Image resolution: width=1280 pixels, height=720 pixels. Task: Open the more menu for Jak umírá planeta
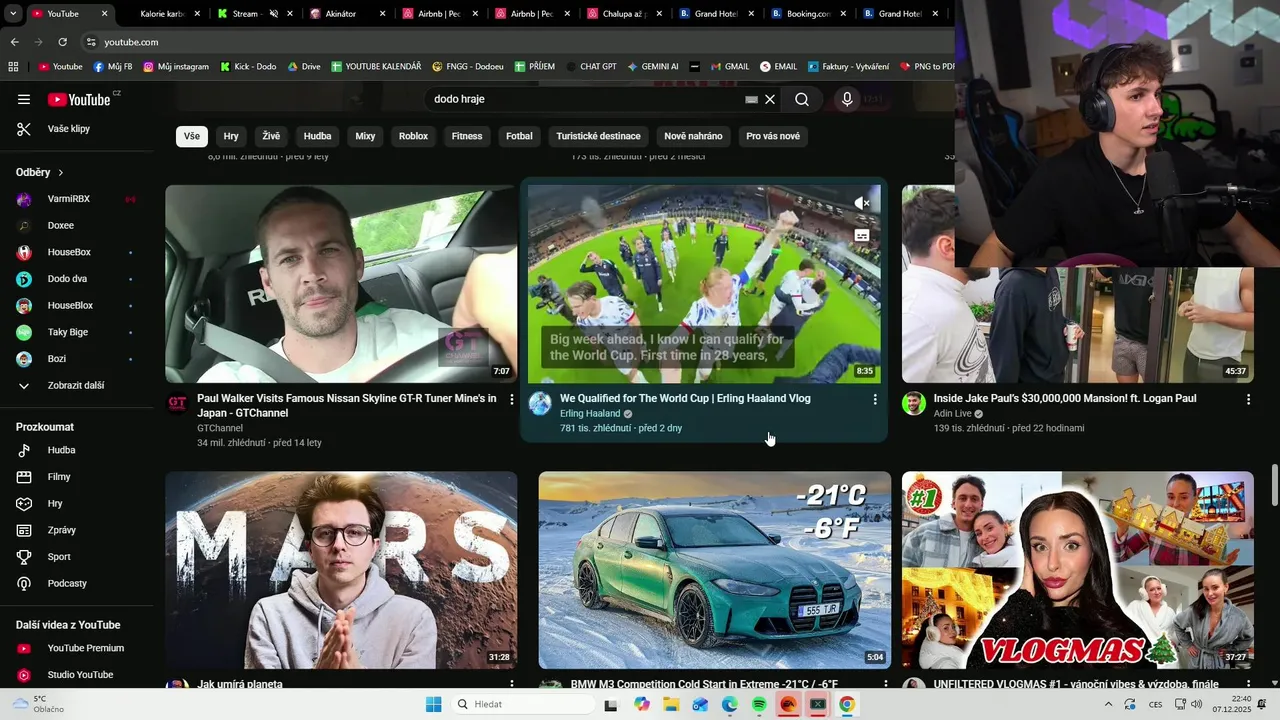512,685
